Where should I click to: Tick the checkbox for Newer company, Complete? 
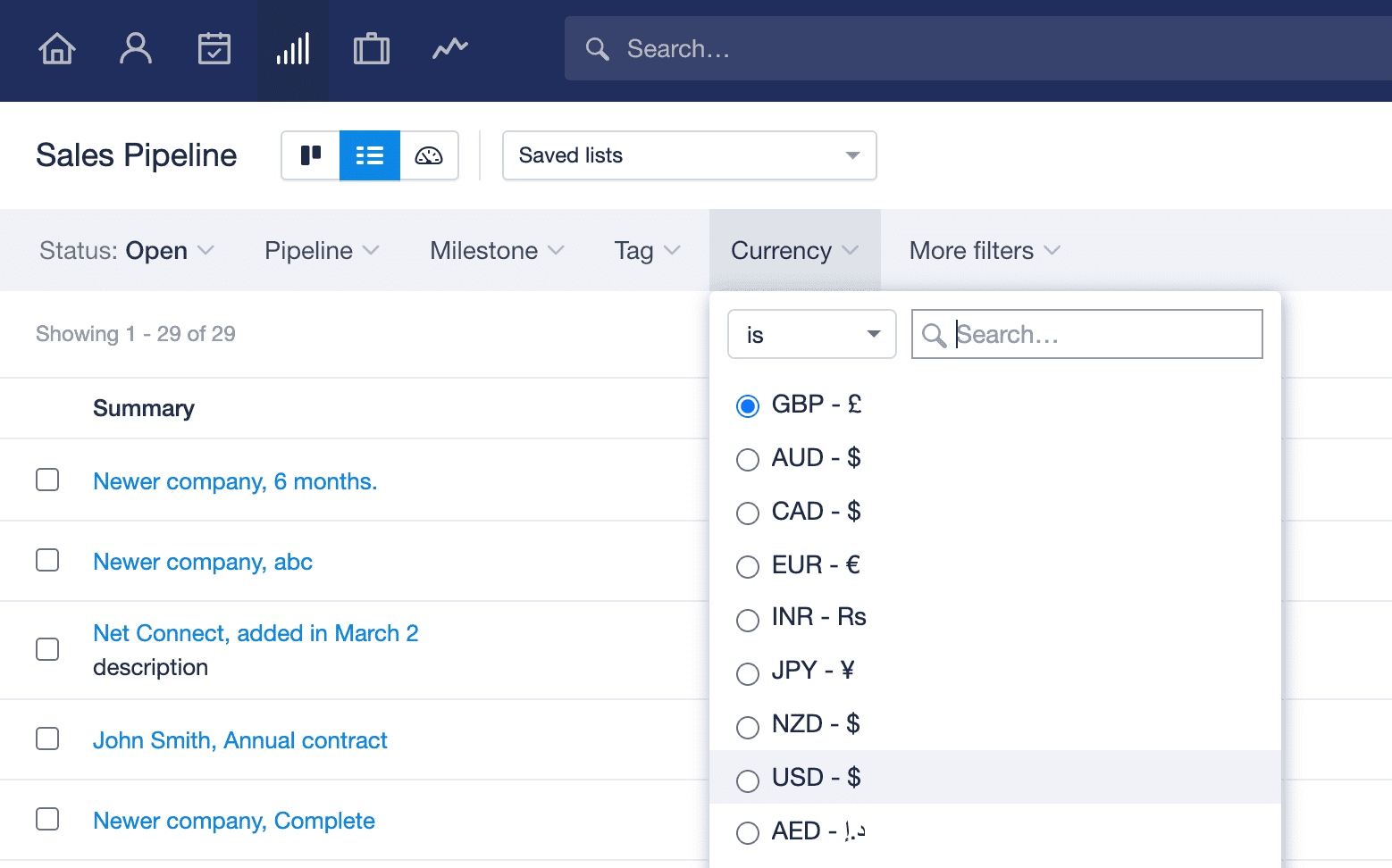(x=47, y=819)
